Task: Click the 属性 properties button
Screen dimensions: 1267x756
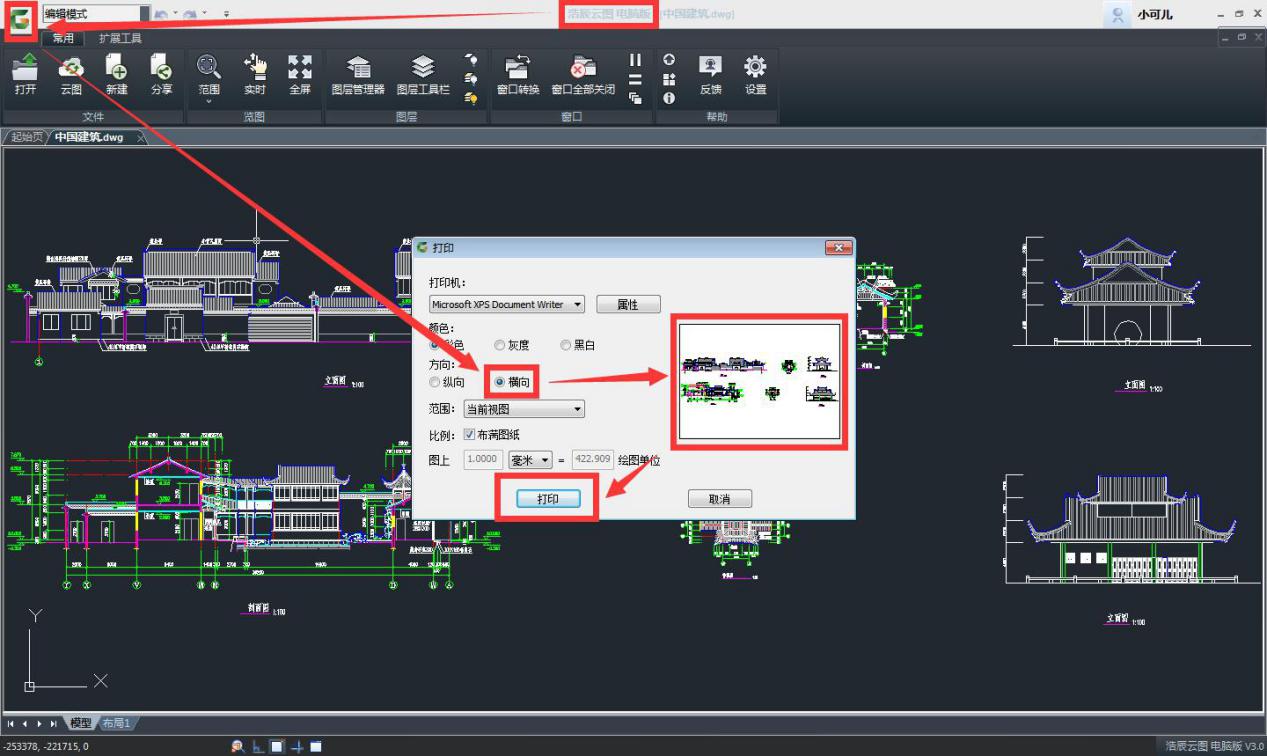Action: [628, 304]
